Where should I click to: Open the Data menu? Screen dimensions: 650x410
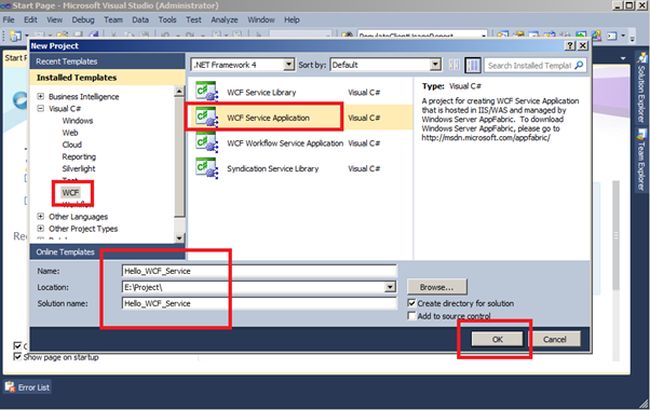pyautogui.click(x=141, y=19)
